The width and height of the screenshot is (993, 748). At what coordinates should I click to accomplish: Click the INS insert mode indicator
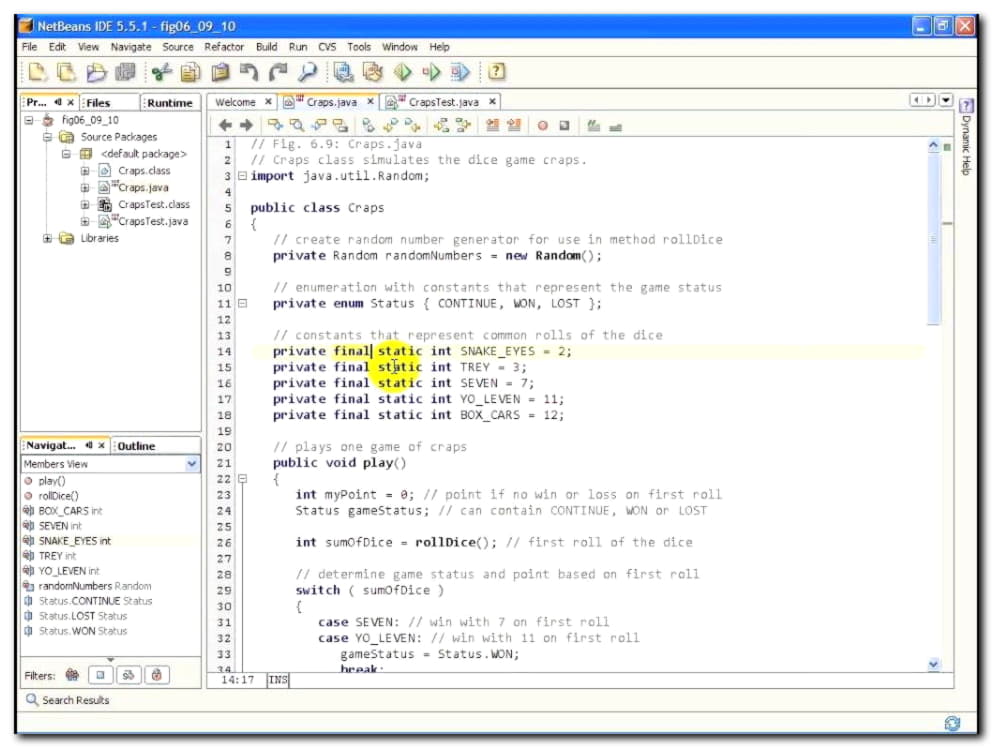(278, 680)
